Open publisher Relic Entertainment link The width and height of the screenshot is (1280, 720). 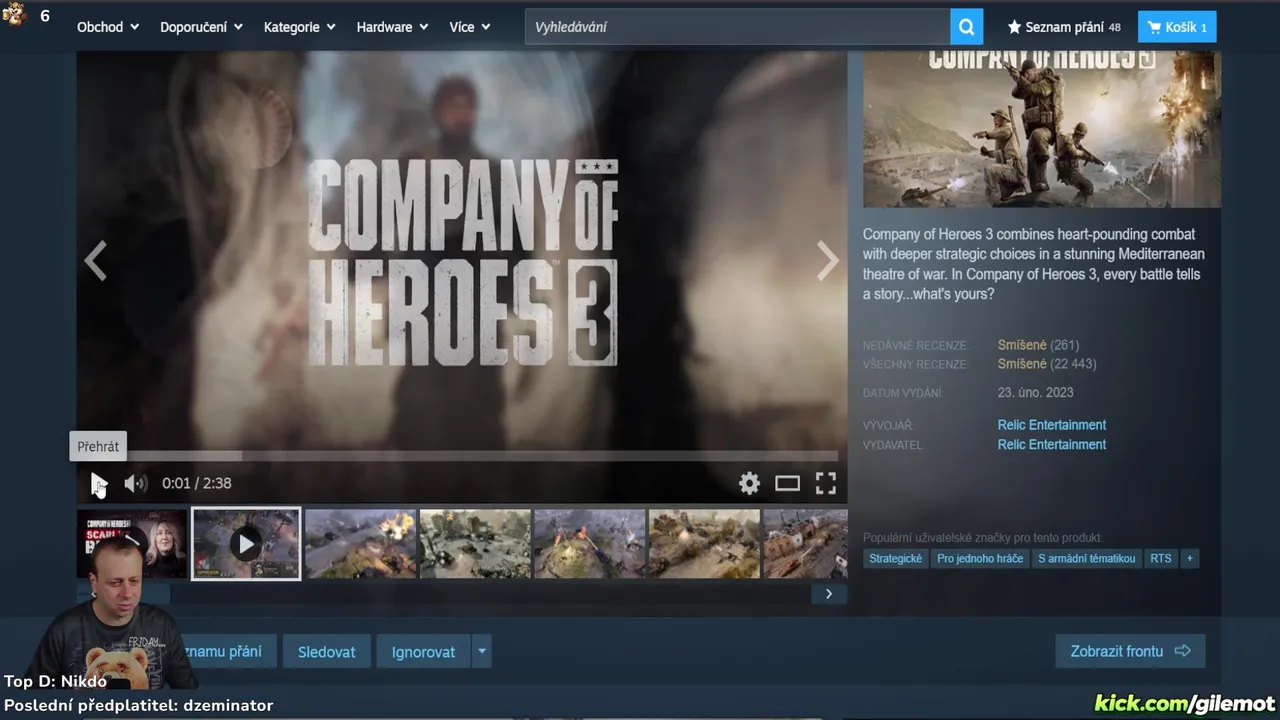(1051, 445)
